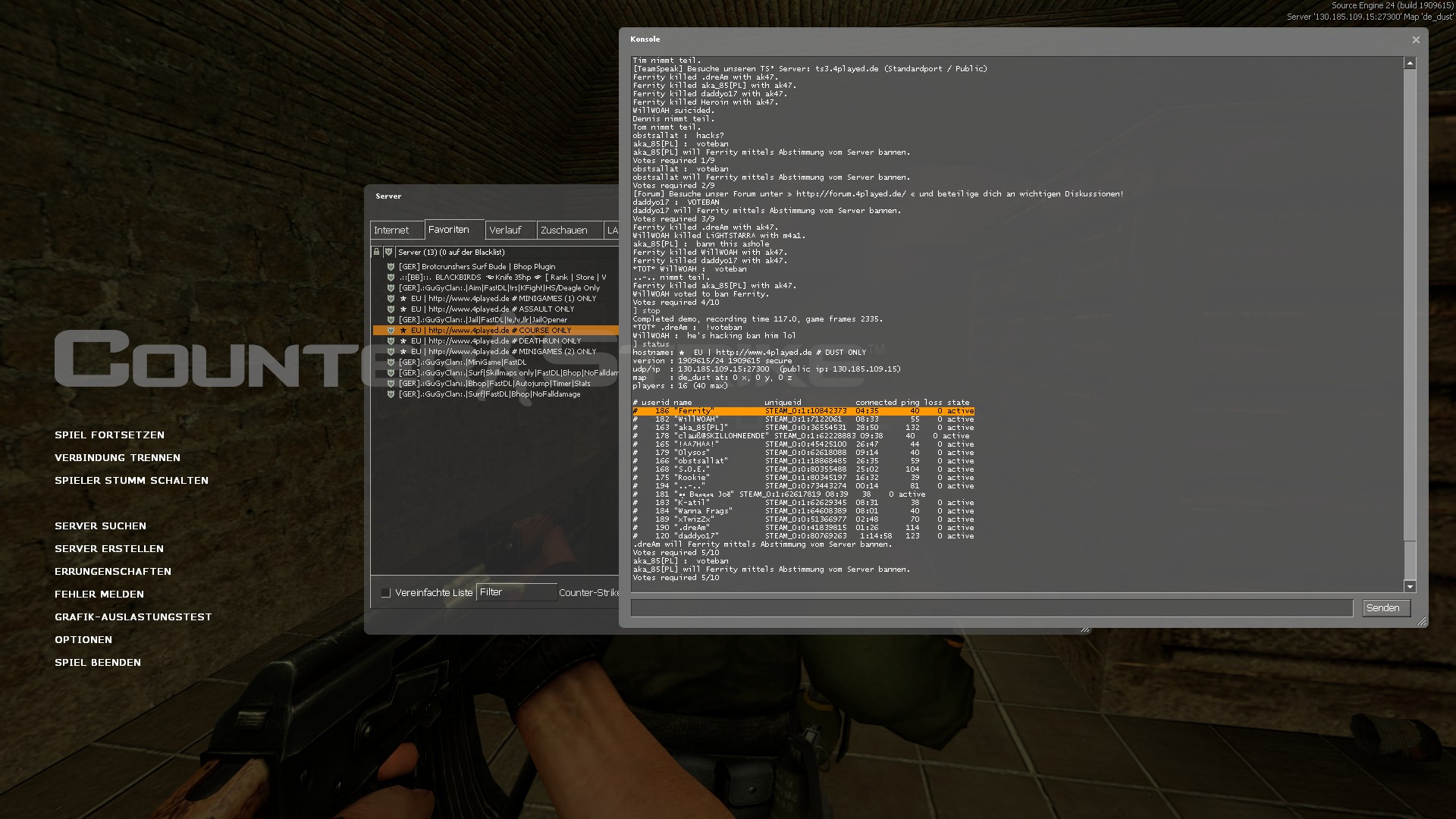Click the Server window title bar text
Viewport: 1456px width, 819px height.
click(388, 196)
